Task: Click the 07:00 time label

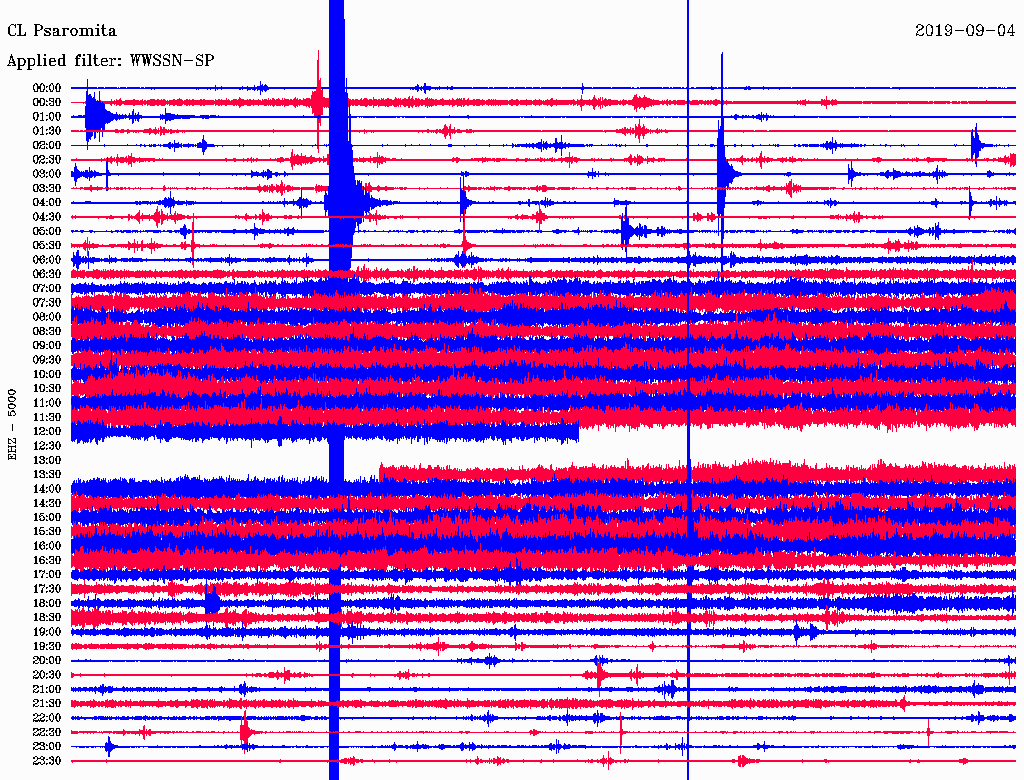Action: tap(47, 289)
